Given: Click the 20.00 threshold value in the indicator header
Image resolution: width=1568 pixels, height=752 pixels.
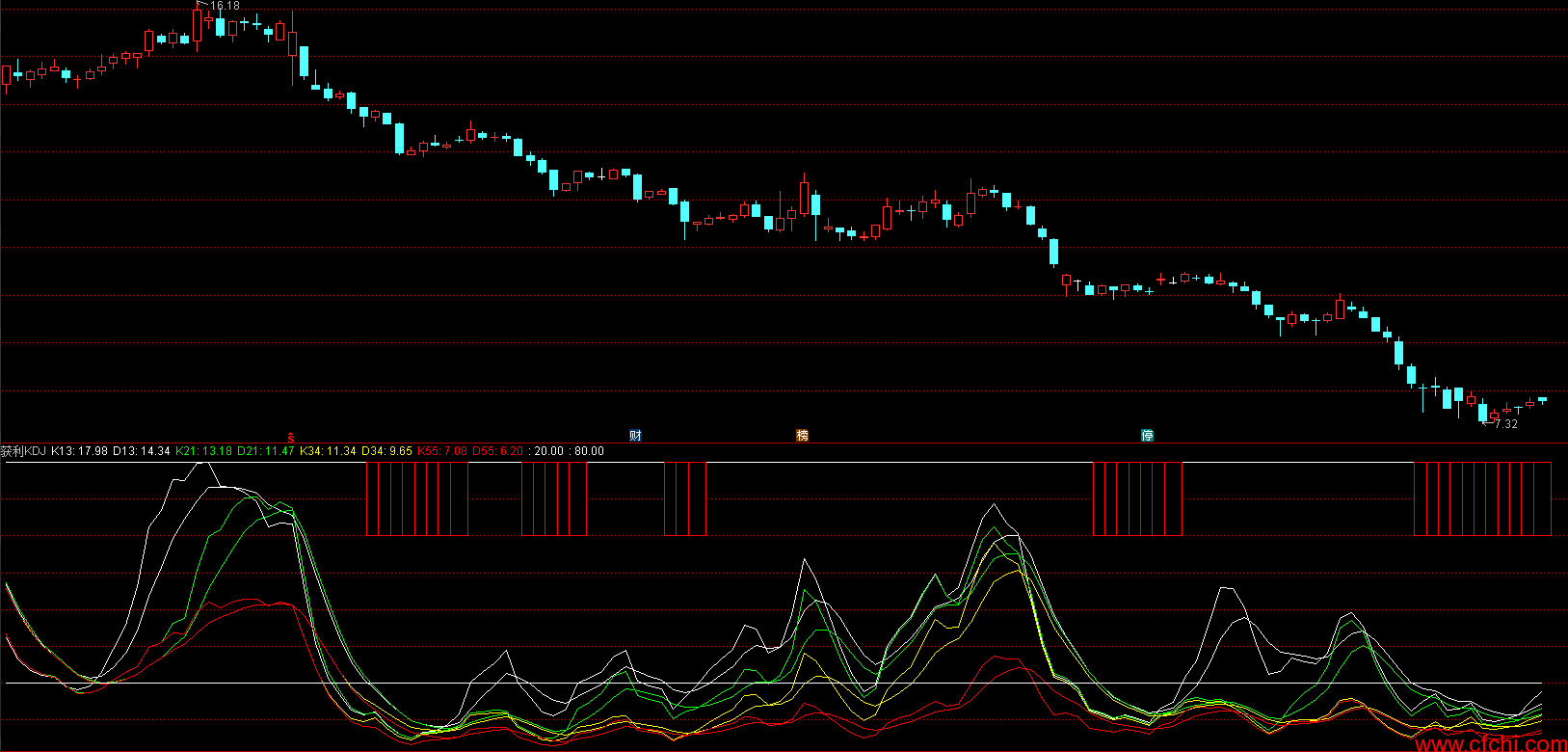Looking at the screenshot, I should pyautogui.click(x=549, y=451).
